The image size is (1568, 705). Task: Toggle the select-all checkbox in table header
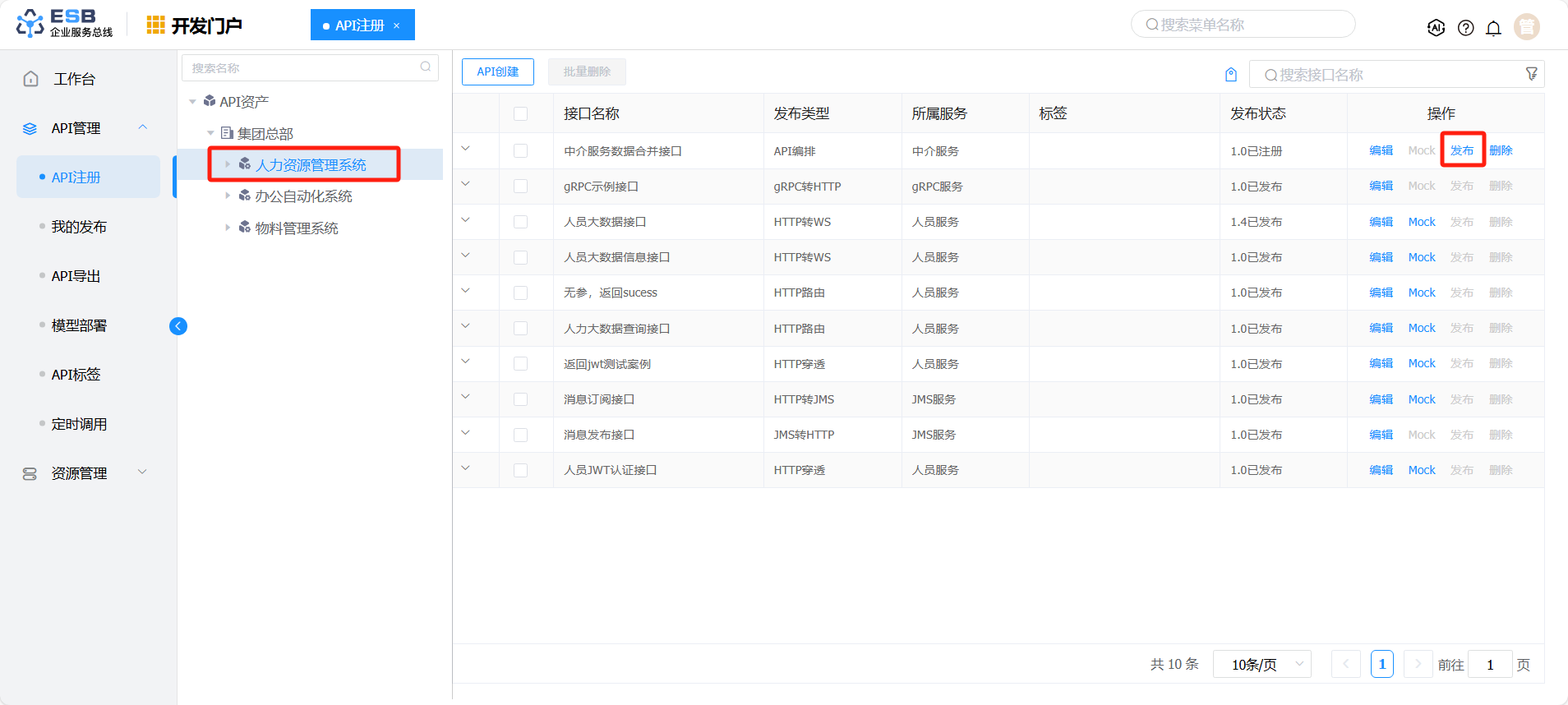(x=520, y=113)
